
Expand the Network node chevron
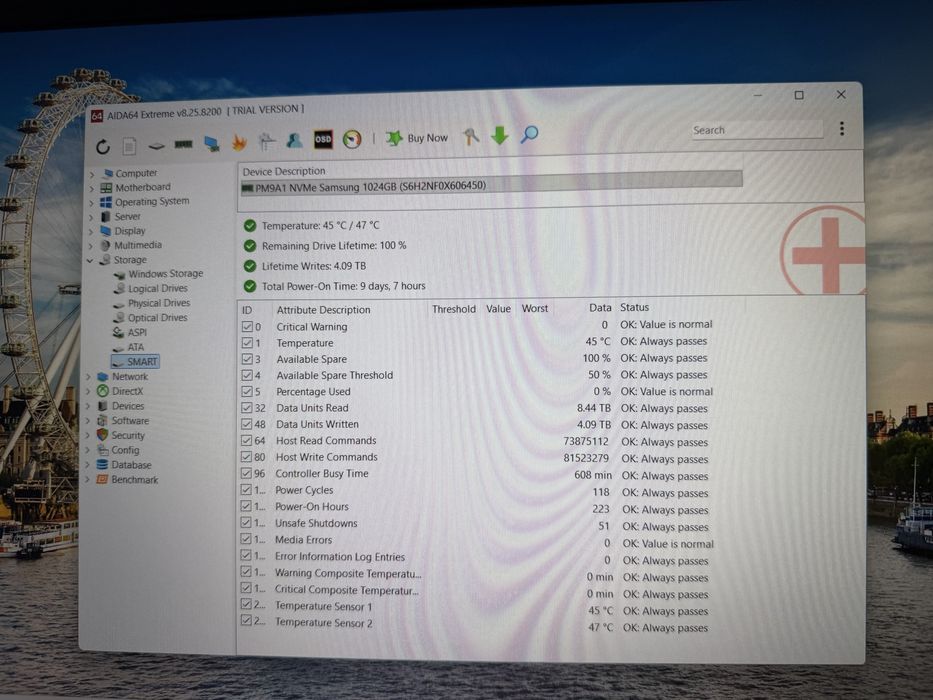point(89,377)
